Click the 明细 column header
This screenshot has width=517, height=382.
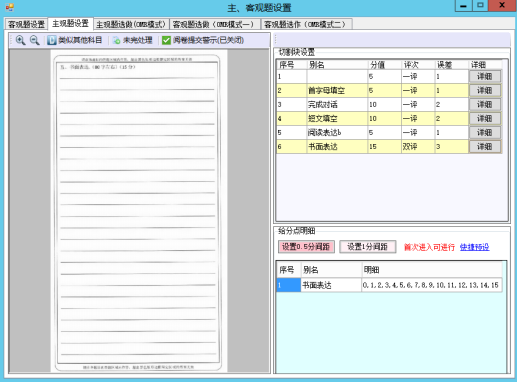[432, 270]
